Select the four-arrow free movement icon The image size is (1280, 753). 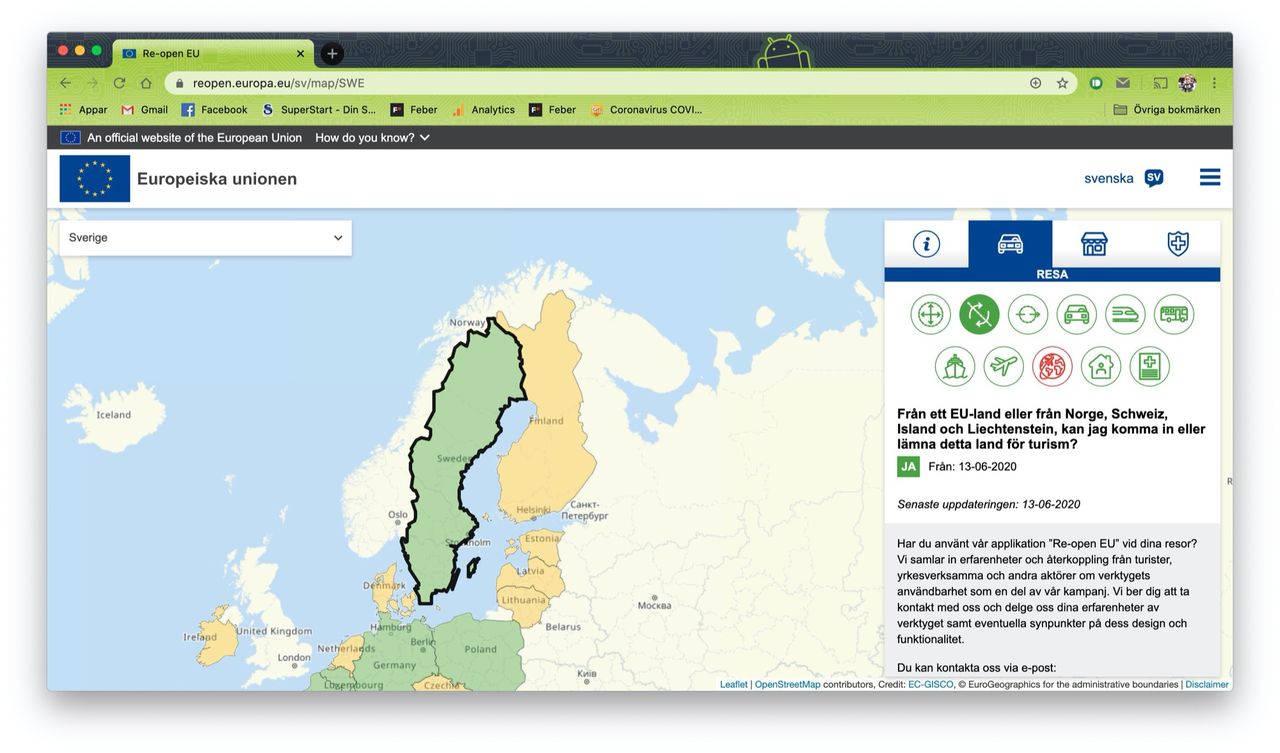pos(930,314)
